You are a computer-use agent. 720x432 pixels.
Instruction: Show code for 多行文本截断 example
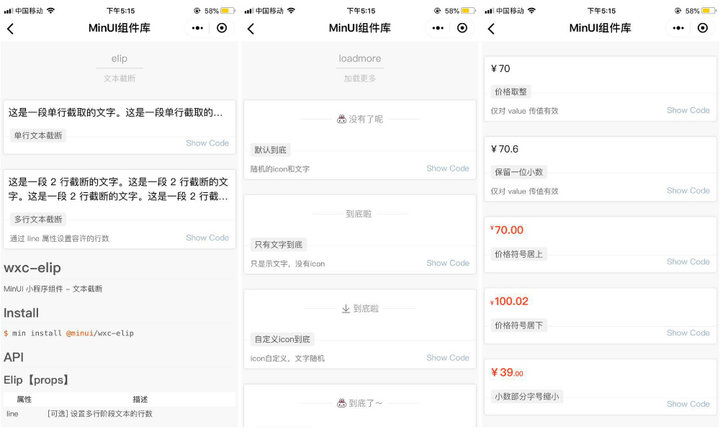207,238
